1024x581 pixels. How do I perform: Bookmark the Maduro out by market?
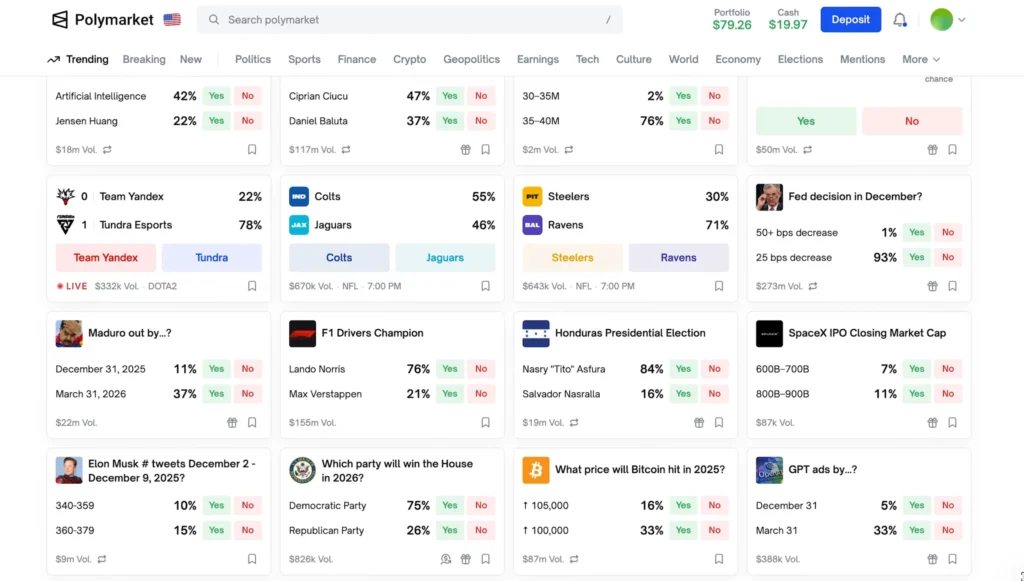pos(252,423)
